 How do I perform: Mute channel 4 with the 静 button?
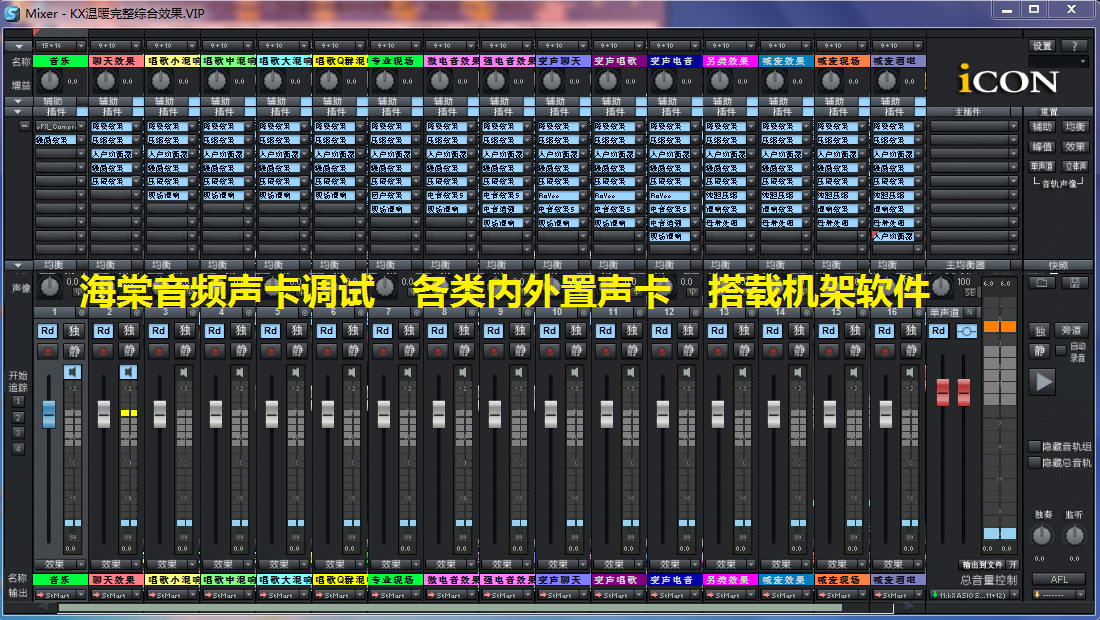pyautogui.click(x=240, y=351)
